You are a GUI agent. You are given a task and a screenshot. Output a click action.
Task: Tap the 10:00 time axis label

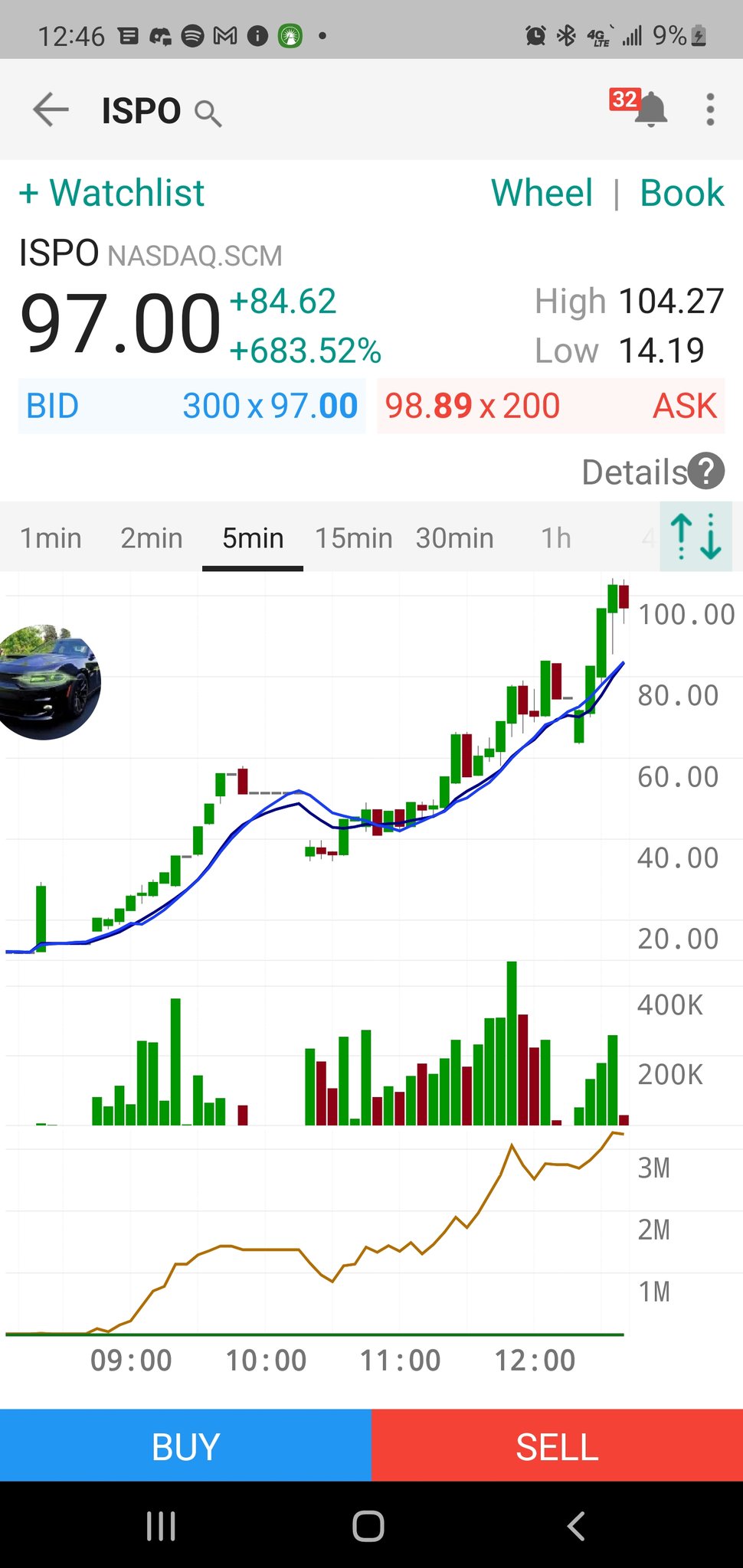click(266, 1361)
